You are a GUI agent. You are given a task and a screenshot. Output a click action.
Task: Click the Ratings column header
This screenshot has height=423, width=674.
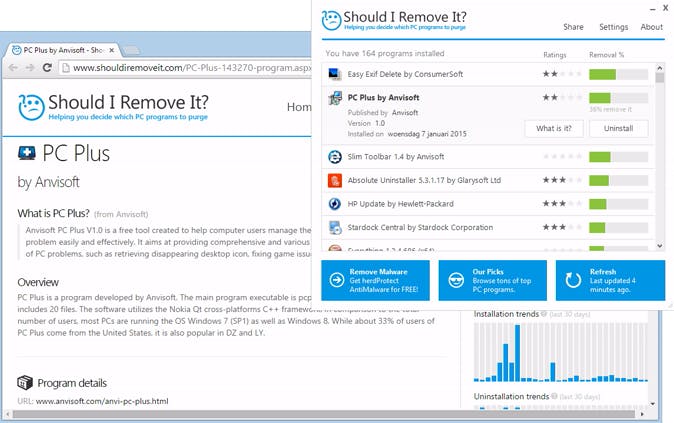[555, 55]
